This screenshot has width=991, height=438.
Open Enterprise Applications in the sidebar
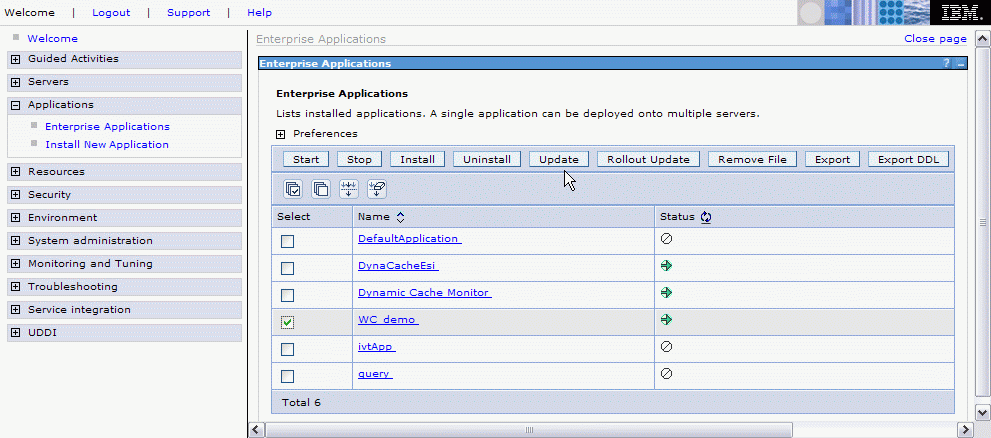(x=107, y=126)
